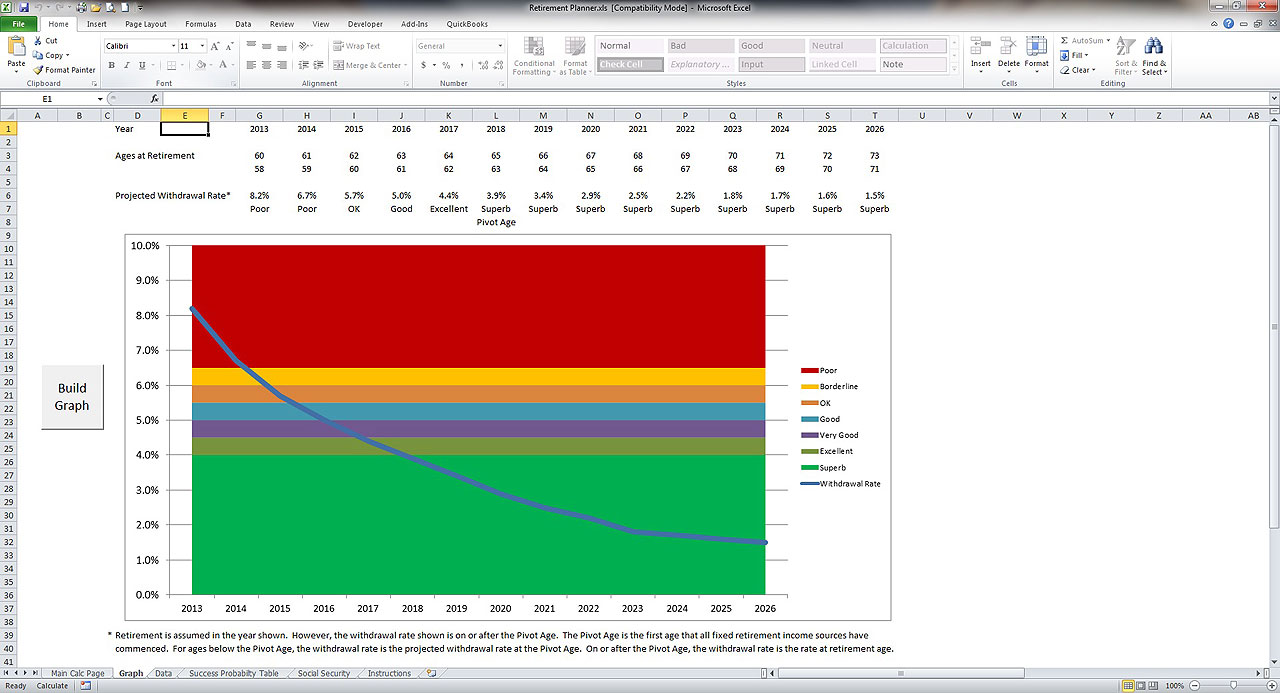The height and width of the screenshot is (693, 1280).
Task: Open the Microsoft Excel Help icon
Action: click(1228, 23)
